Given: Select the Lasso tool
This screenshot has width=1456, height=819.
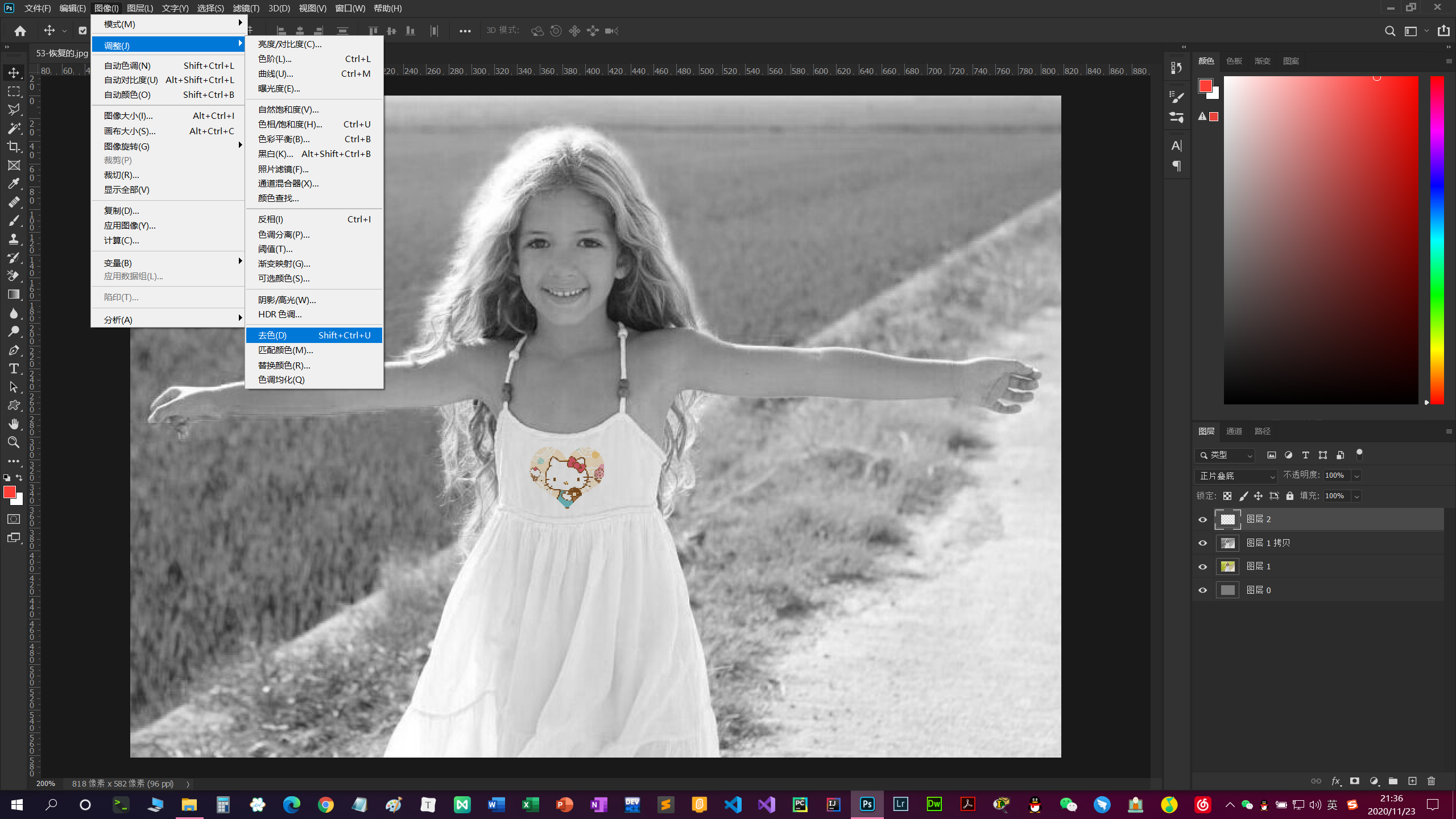Looking at the screenshot, I should [x=14, y=110].
